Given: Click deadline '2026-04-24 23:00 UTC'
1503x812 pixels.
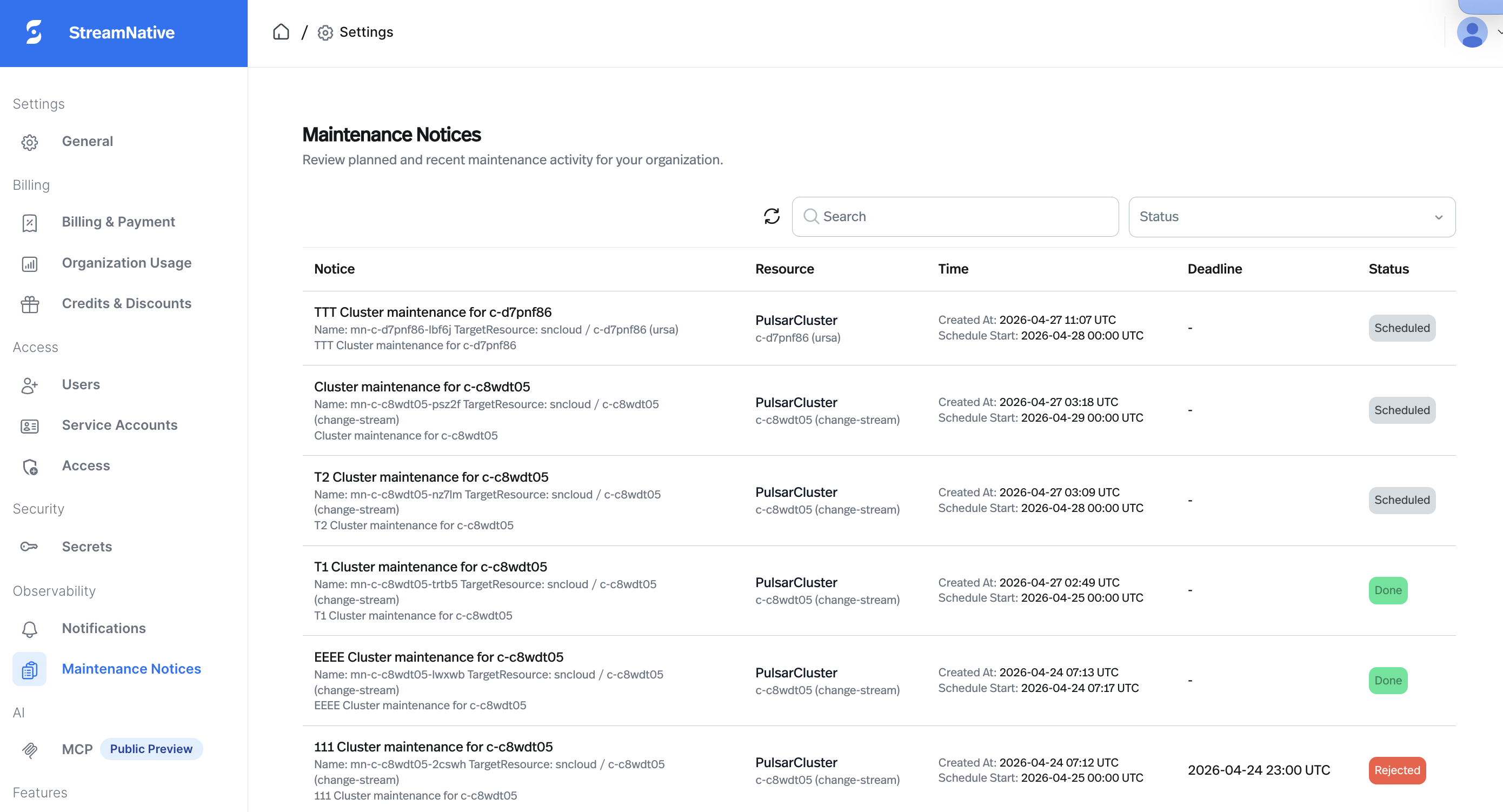Looking at the screenshot, I should (x=1259, y=770).
